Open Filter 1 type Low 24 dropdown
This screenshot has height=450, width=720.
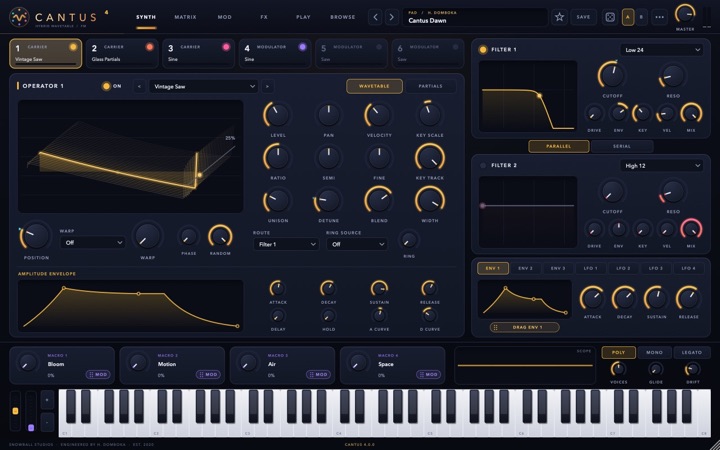coord(661,50)
